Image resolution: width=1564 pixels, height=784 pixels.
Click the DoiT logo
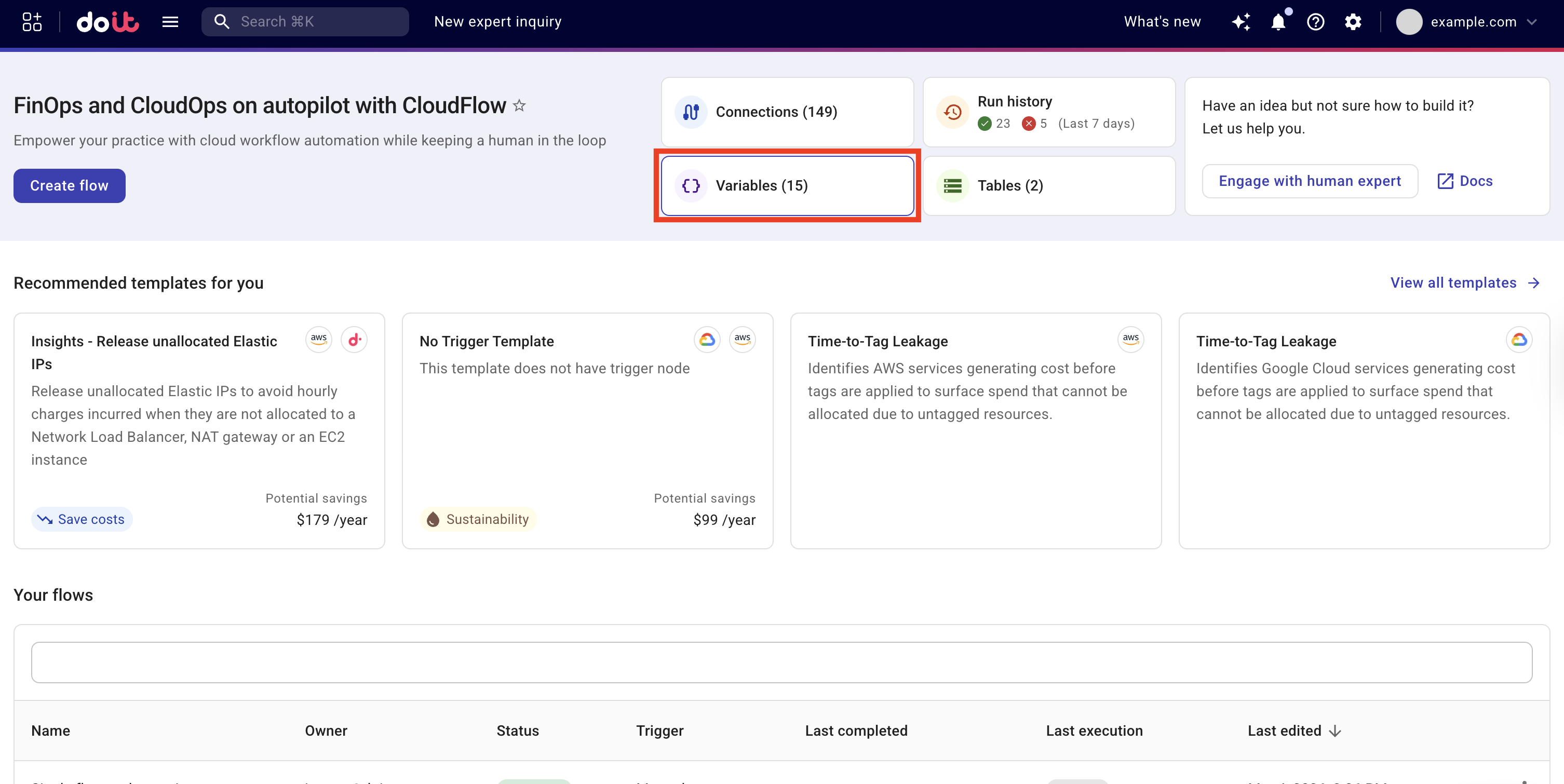(x=107, y=22)
